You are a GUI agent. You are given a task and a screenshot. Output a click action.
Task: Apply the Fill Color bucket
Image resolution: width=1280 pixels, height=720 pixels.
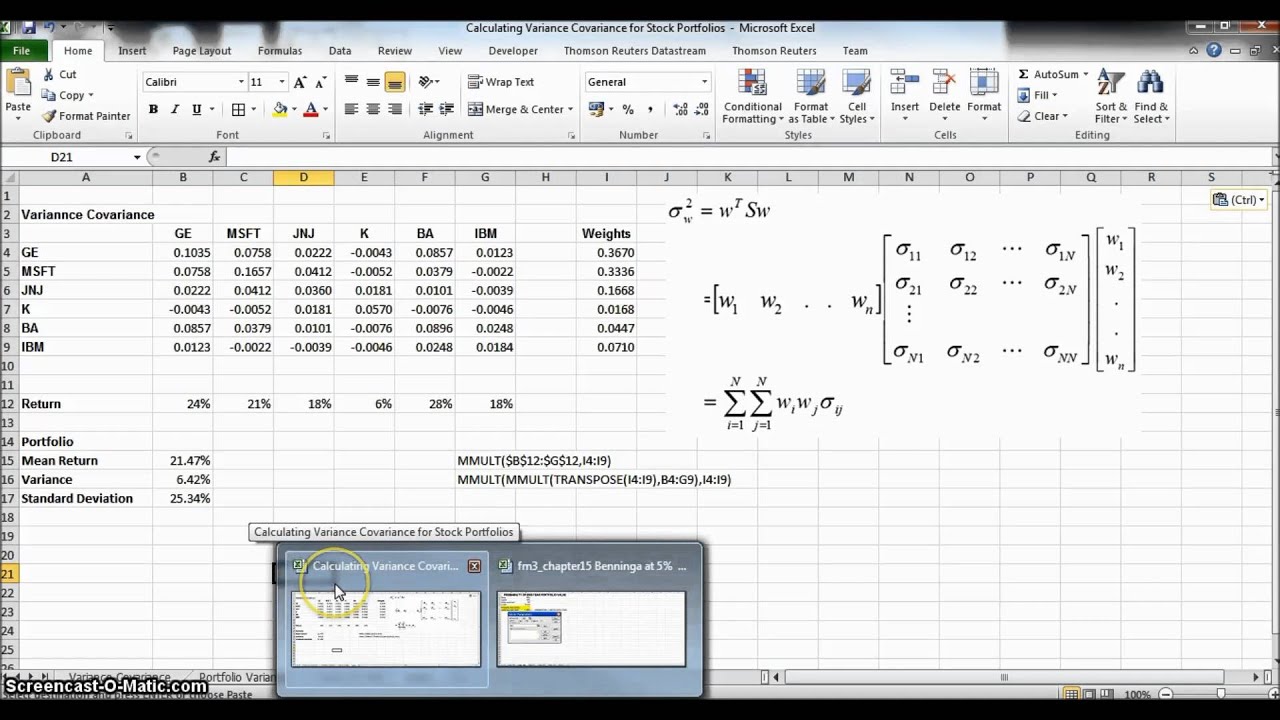(280, 110)
